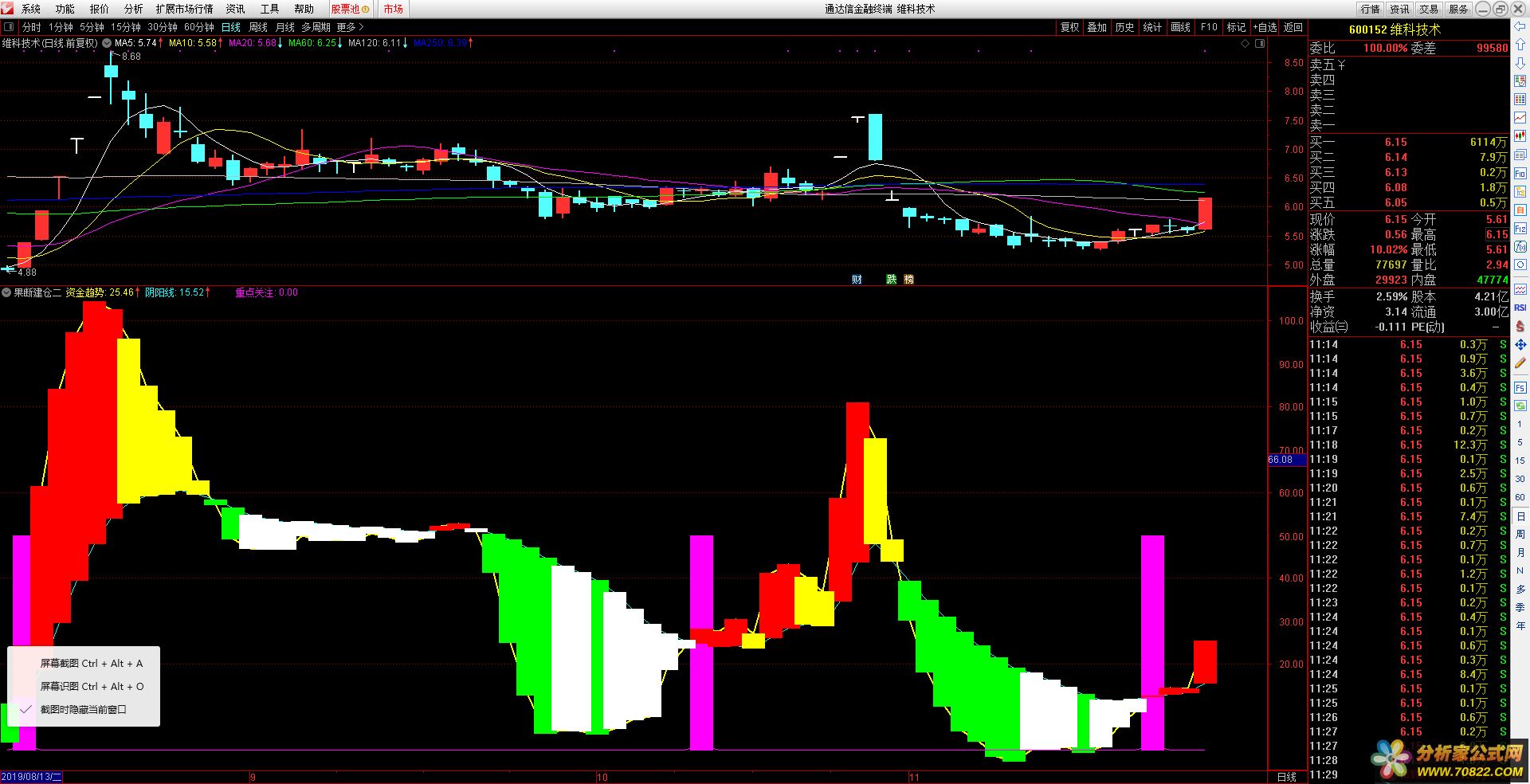The width and height of the screenshot is (1530, 784).
Task: Click the diamond icon at chart top right
Action: [x=1246, y=44]
